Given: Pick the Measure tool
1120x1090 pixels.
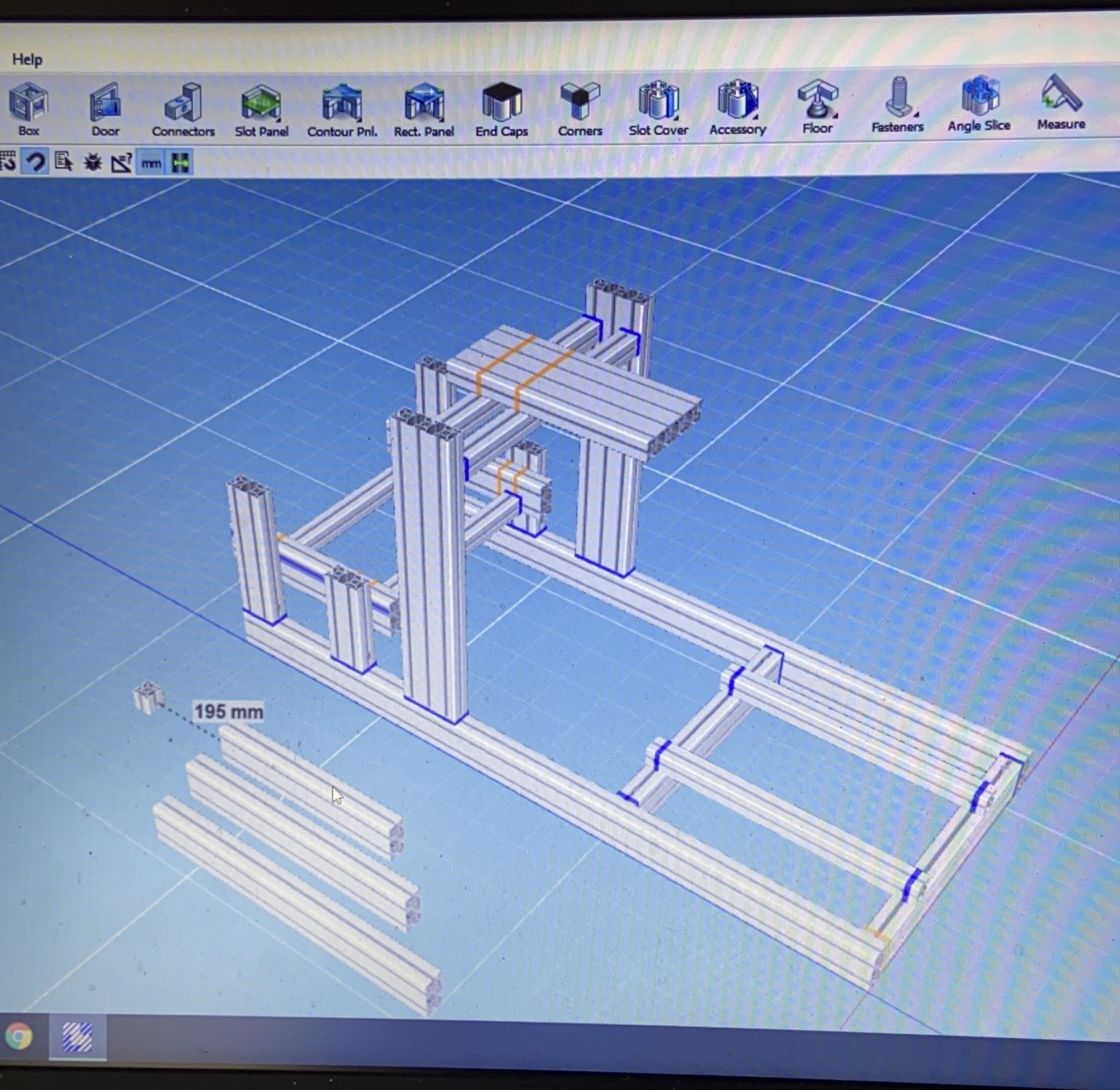Looking at the screenshot, I should click(1061, 95).
